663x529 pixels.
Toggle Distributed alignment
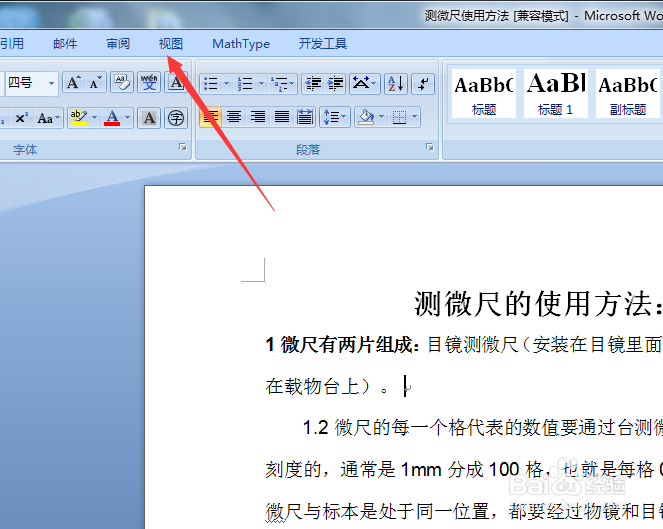coord(305,117)
